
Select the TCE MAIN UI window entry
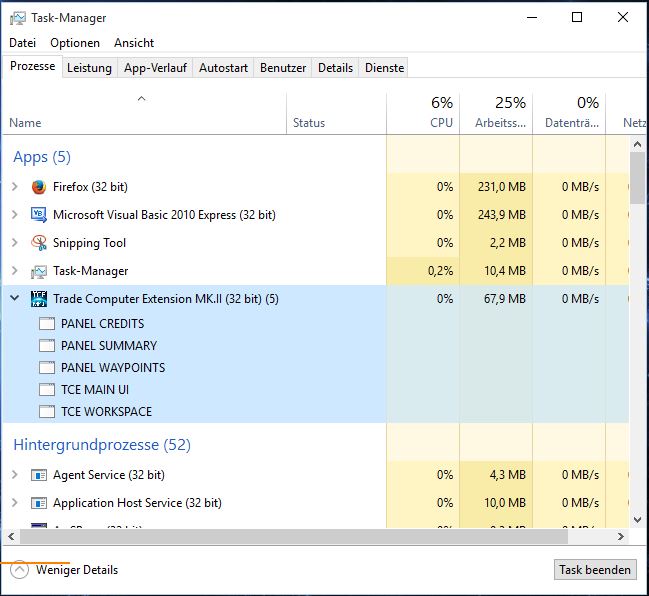[95, 389]
